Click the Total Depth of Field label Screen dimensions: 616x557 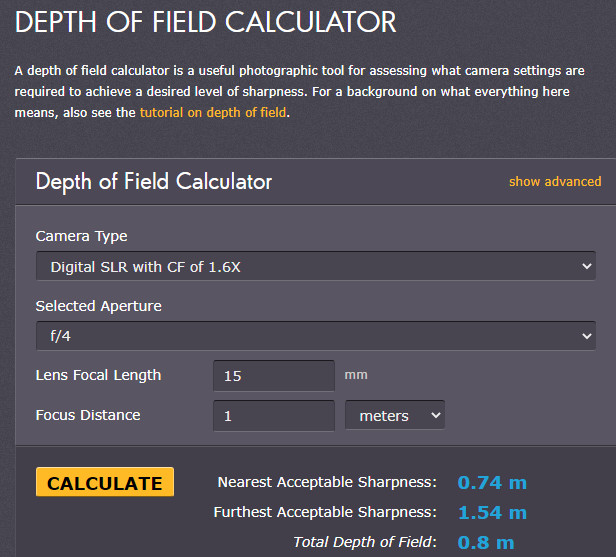[x=365, y=542]
